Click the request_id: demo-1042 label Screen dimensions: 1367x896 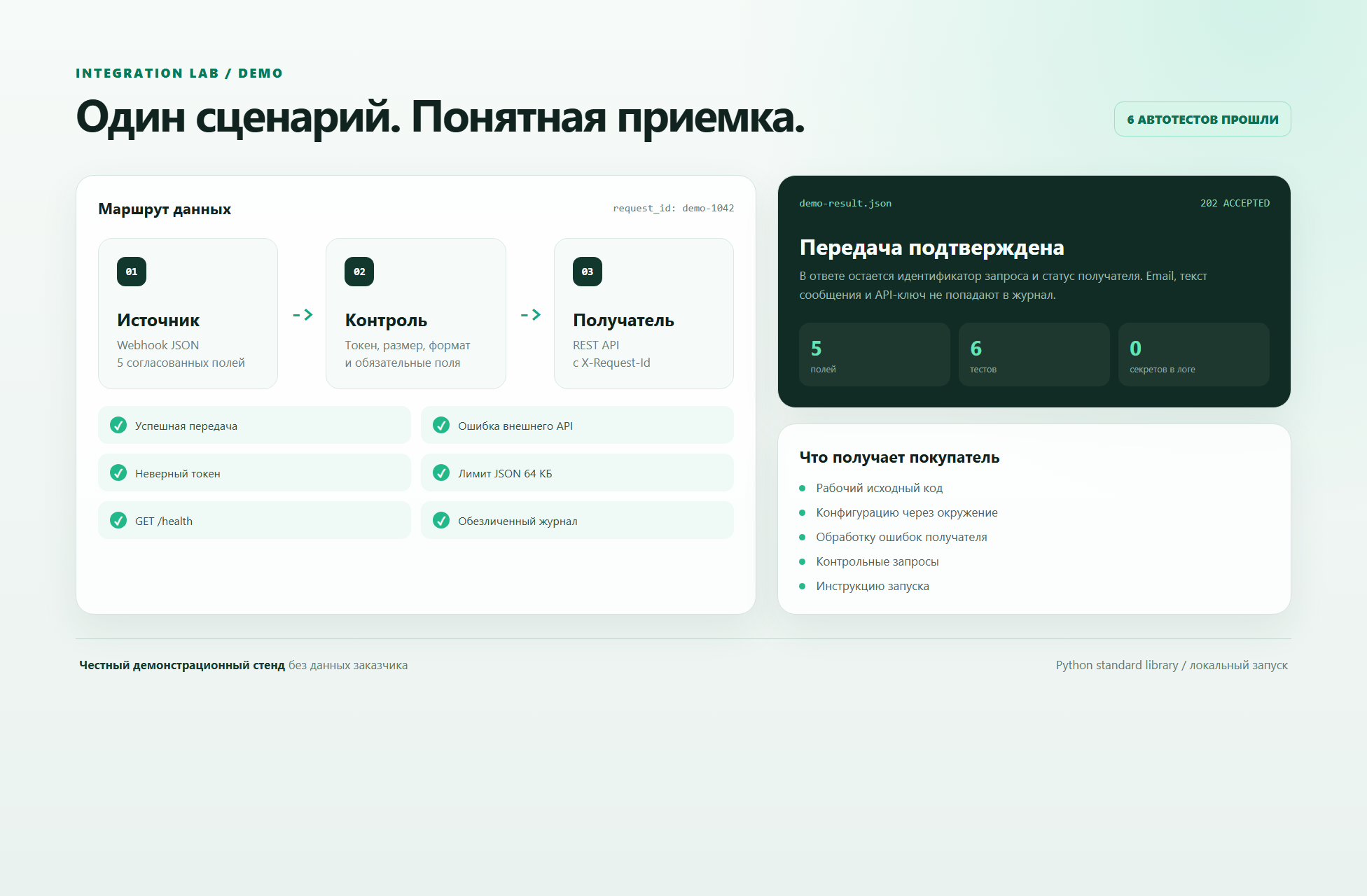point(674,208)
